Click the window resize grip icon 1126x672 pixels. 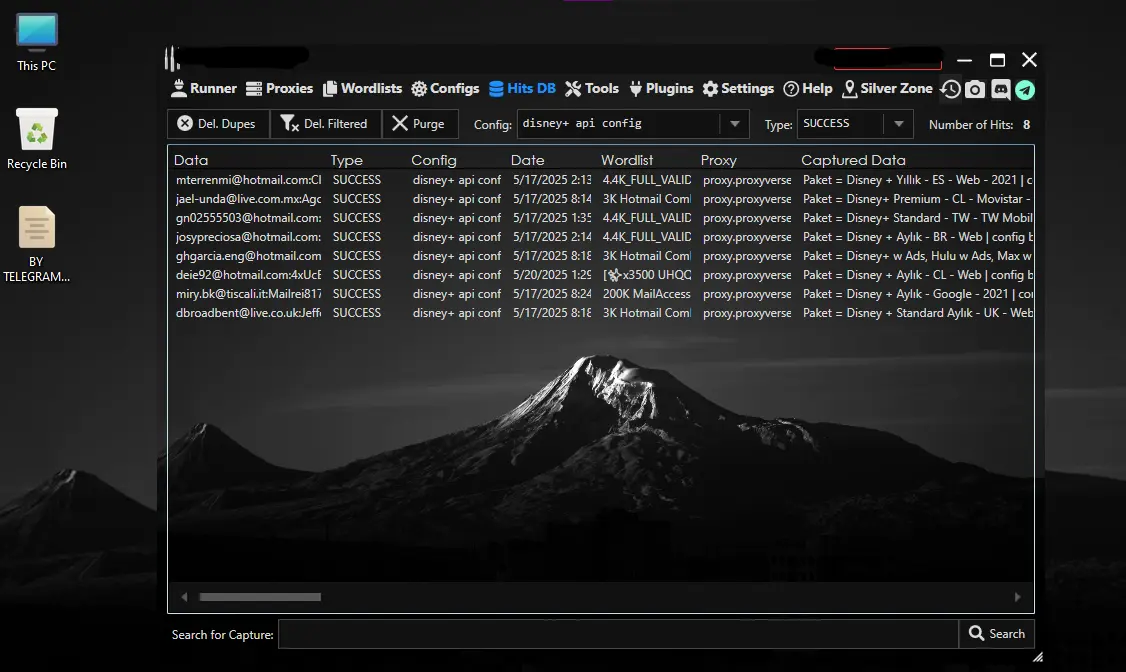coord(1038,656)
